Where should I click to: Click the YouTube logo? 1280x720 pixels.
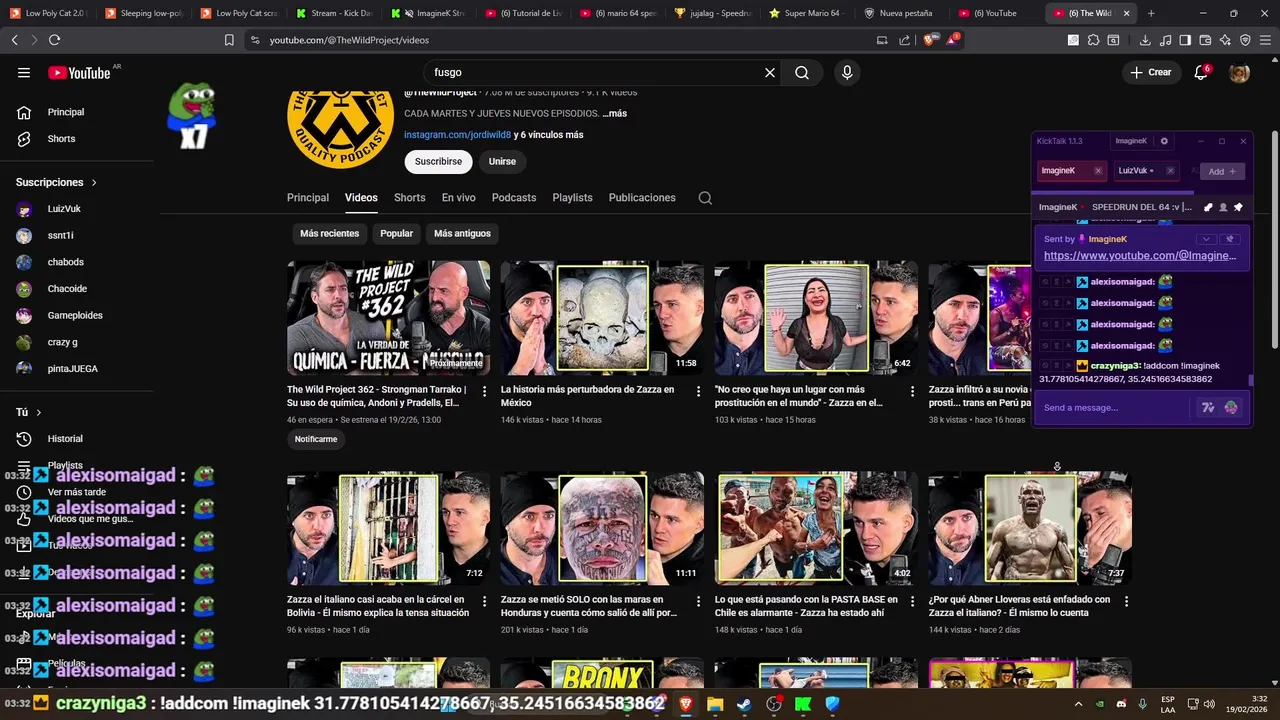pos(79,72)
